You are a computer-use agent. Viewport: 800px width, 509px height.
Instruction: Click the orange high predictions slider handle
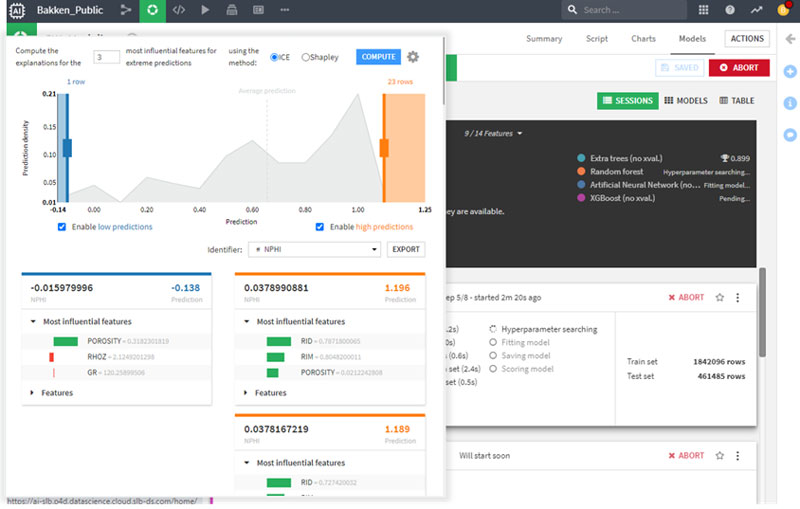pyautogui.click(x=384, y=148)
